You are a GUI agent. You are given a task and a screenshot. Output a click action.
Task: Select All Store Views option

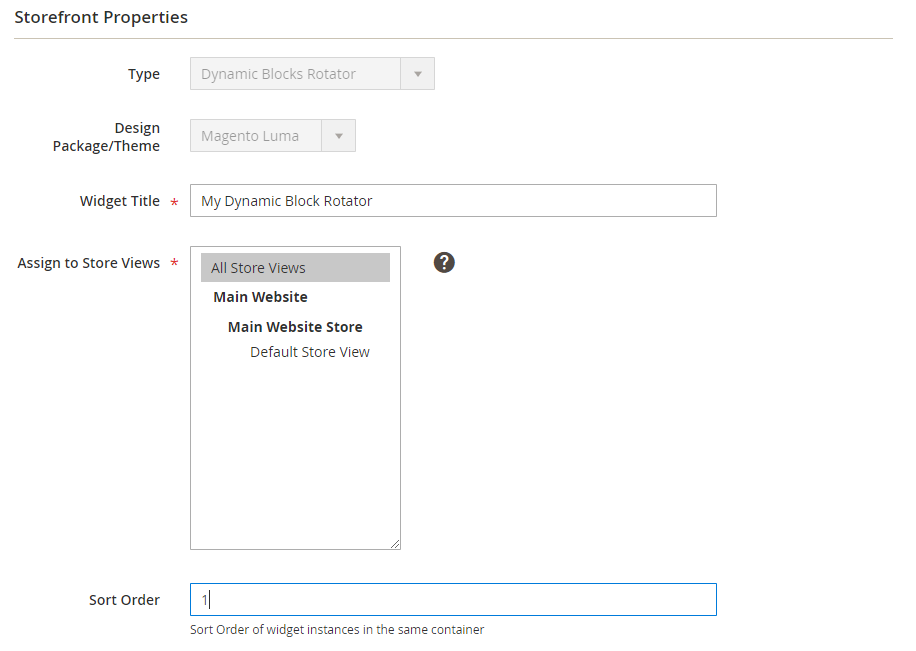click(x=295, y=268)
